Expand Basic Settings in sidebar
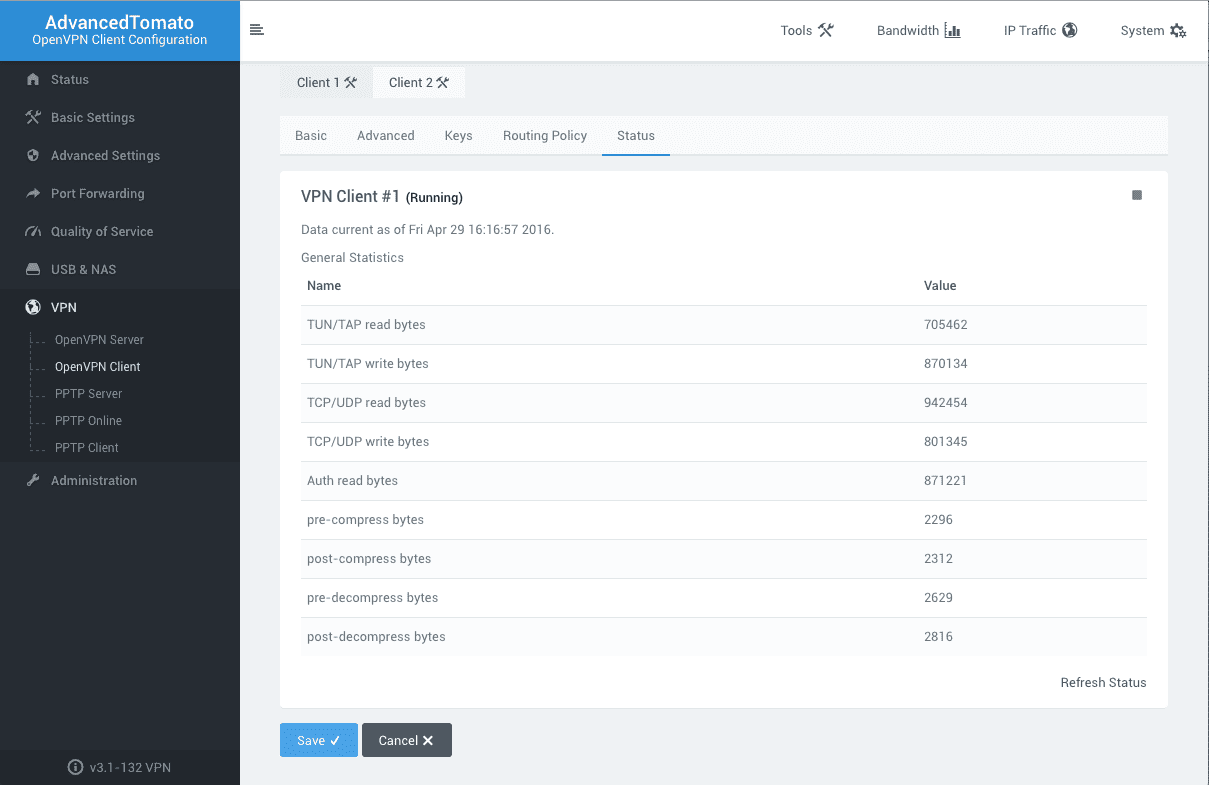This screenshot has width=1209, height=785. [x=92, y=117]
